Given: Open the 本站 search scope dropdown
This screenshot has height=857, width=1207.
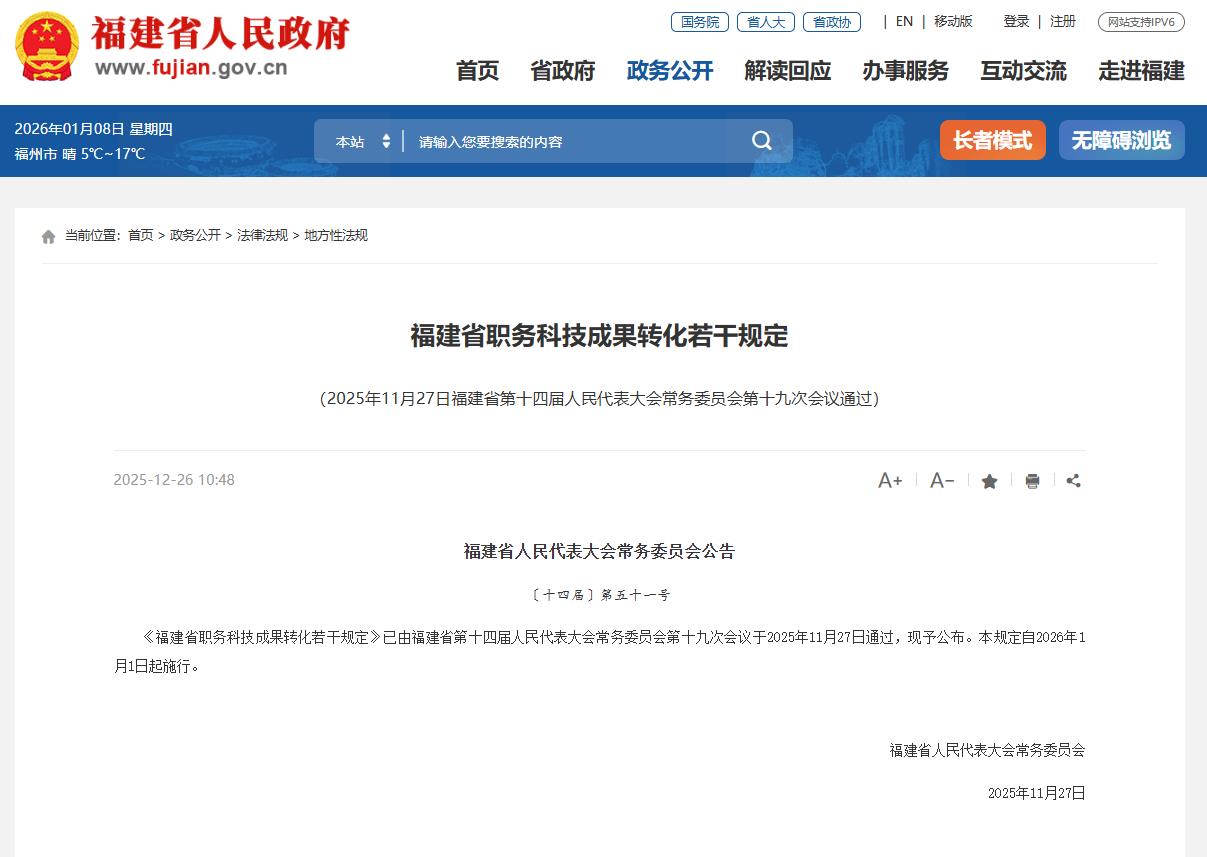Looking at the screenshot, I should (x=363, y=142).
